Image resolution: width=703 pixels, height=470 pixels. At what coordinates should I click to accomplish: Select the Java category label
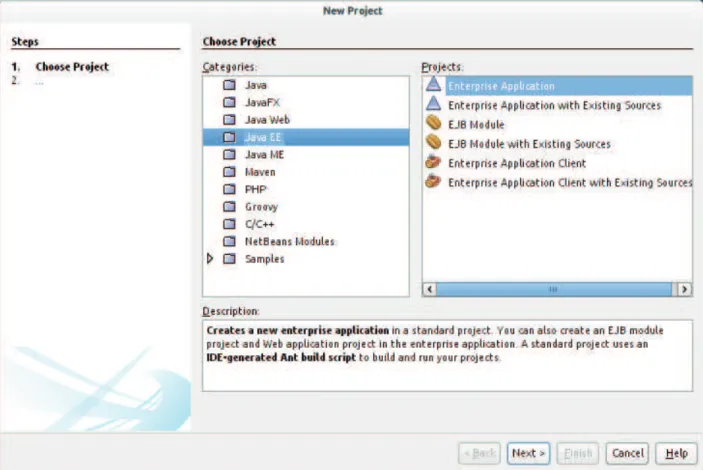pos(256,85)
